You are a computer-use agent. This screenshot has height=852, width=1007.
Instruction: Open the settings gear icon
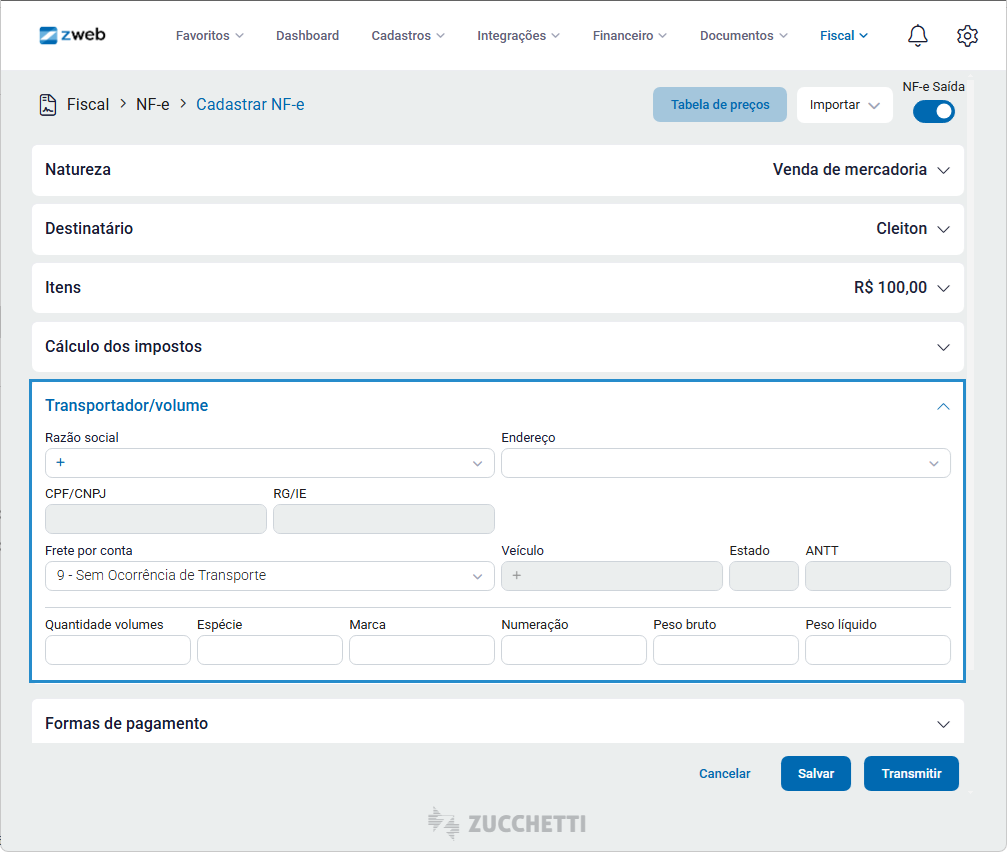click(x=966, y=36)
